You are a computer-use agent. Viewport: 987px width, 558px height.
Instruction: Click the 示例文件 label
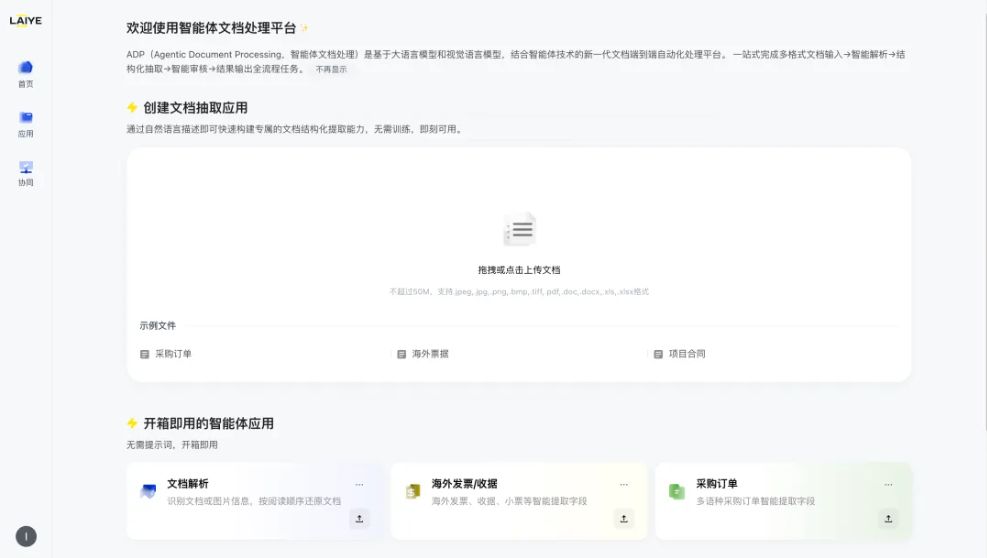point(157,326)
